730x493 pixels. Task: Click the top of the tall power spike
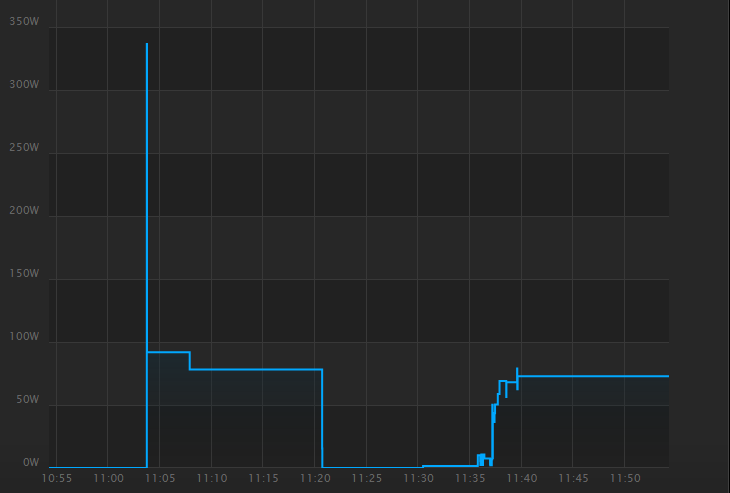(147, 45)
